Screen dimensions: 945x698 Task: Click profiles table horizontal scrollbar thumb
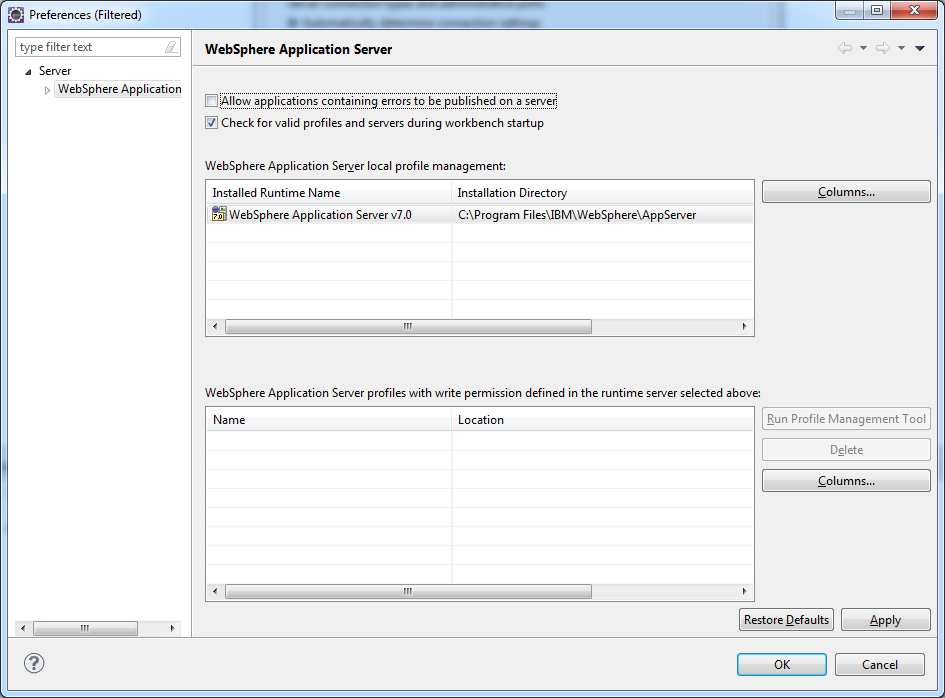(x=408, y=591)
